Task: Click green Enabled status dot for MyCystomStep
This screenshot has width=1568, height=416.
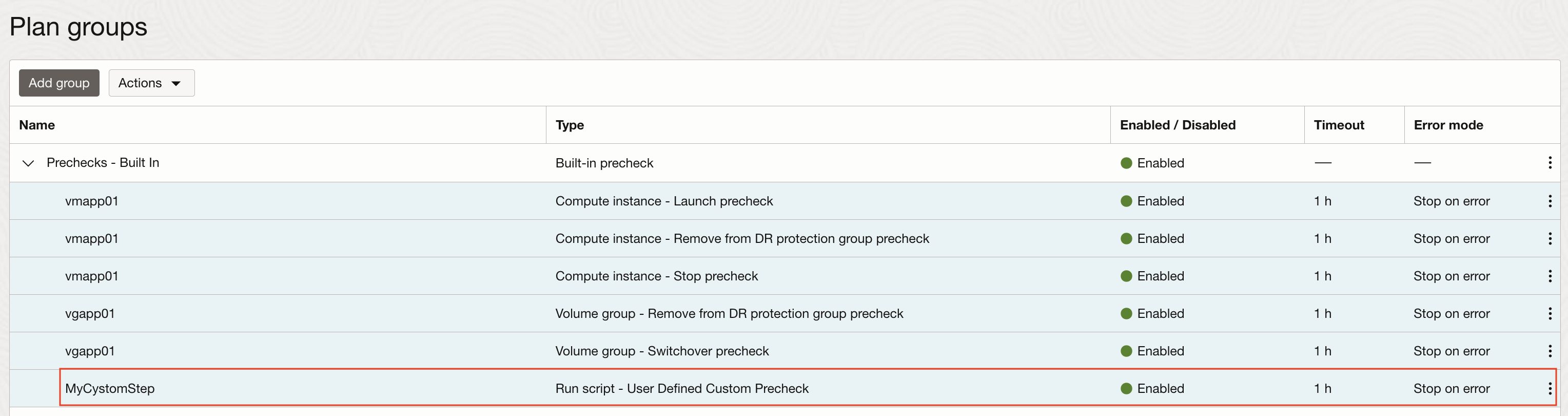Action: click(x=1126, y=389)
